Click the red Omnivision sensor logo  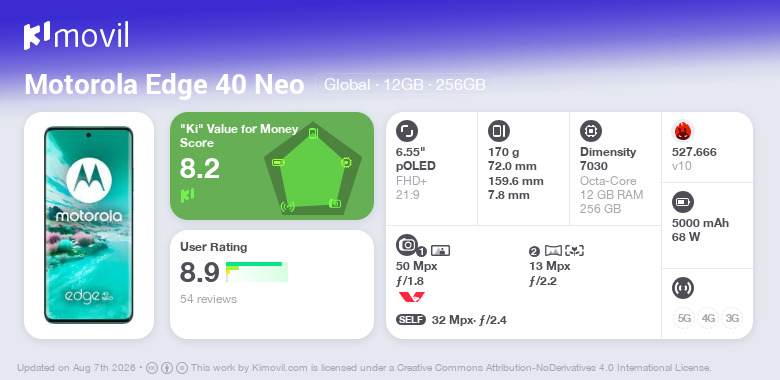tap(411, 297)
